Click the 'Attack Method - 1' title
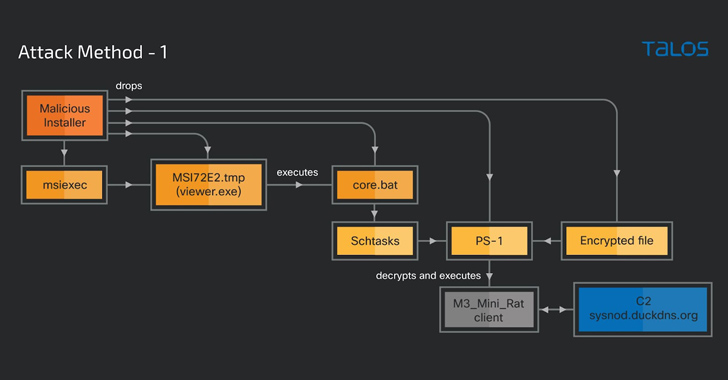 tap(92, 52)
